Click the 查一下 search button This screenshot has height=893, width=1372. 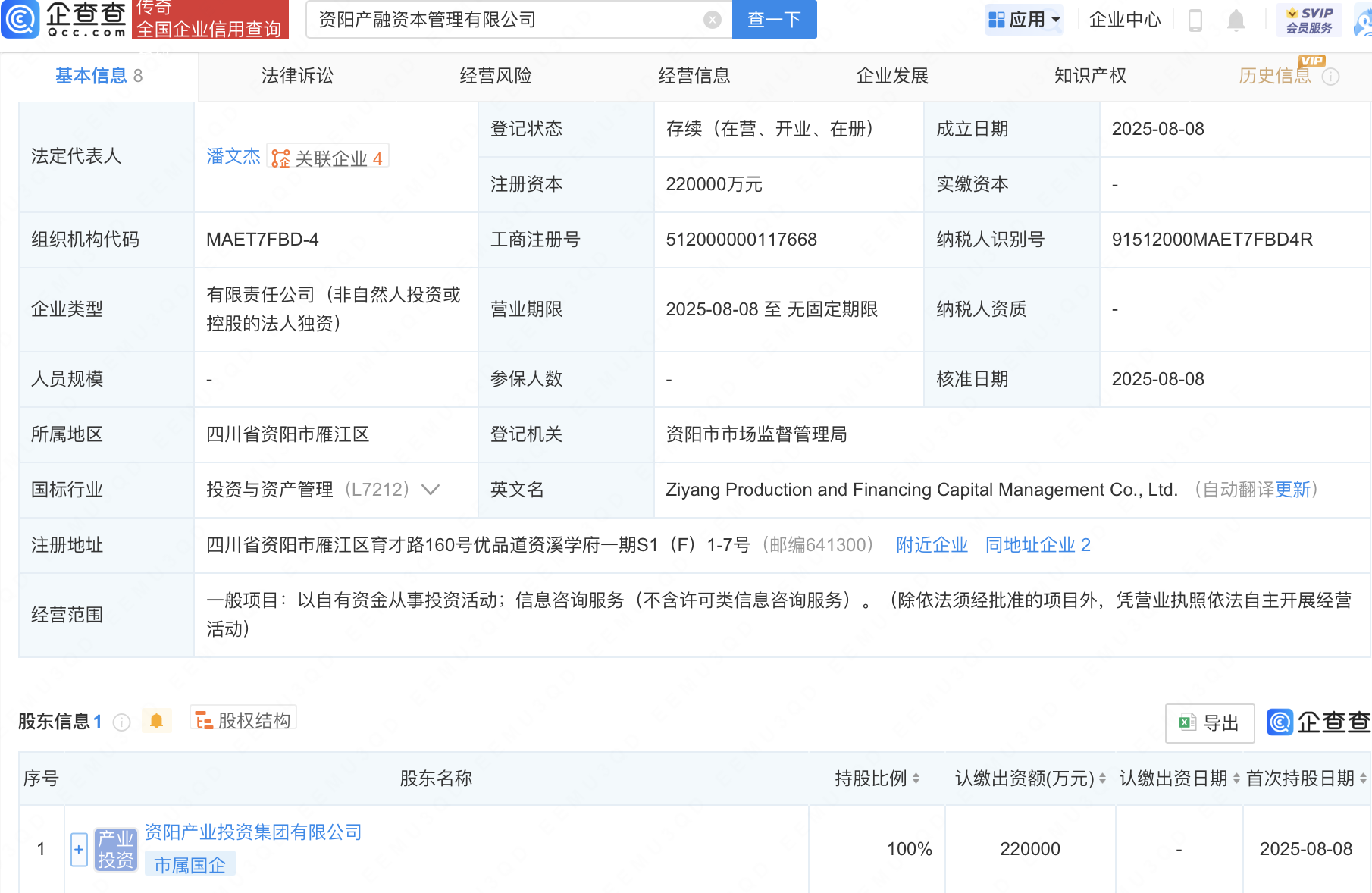[x=774, y=20]
